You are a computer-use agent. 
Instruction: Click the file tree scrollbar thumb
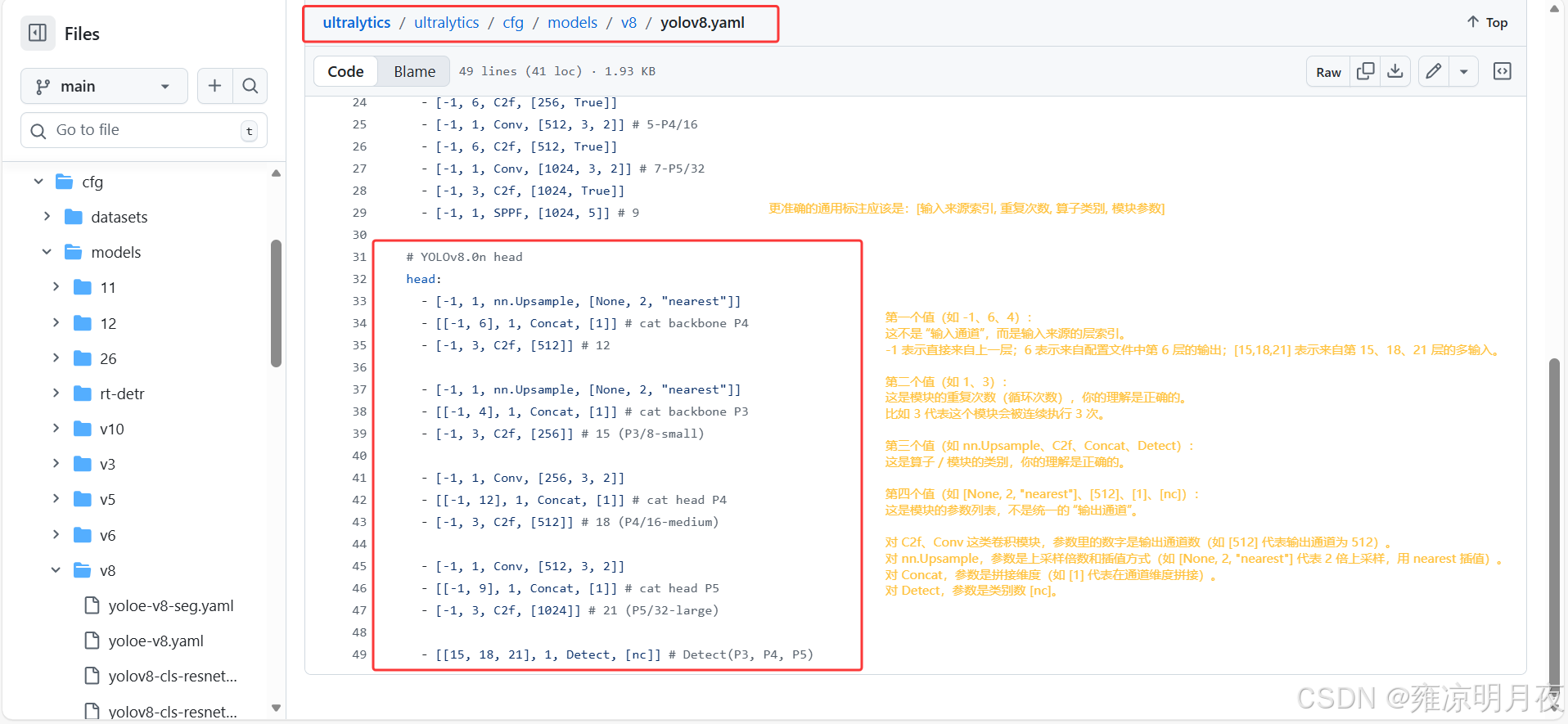276,304
